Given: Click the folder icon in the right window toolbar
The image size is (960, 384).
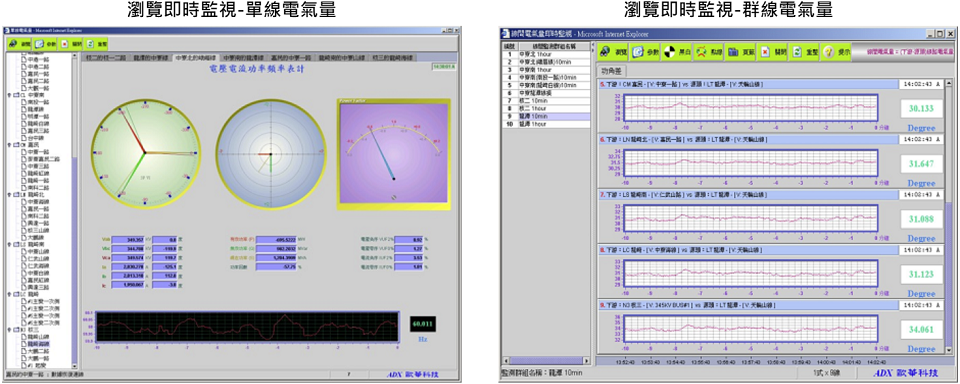Looking at the screenshot, I should click(733, 52).
